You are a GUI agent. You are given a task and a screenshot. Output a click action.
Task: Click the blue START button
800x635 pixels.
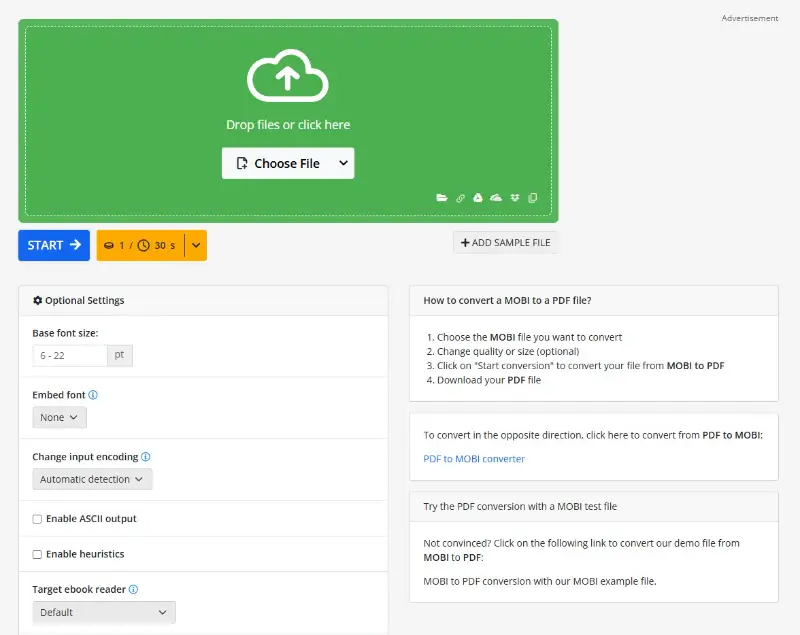click(54, 245)
